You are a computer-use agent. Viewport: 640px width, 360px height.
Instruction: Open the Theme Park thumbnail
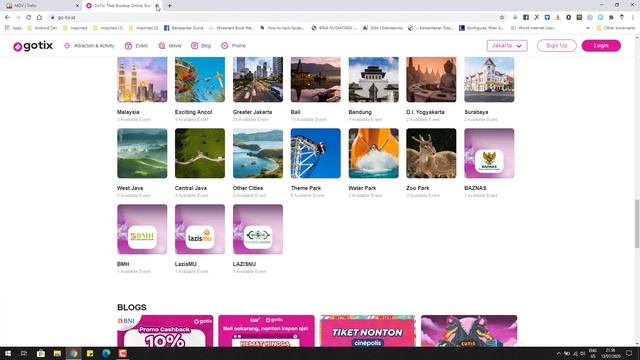pos(316,153)
